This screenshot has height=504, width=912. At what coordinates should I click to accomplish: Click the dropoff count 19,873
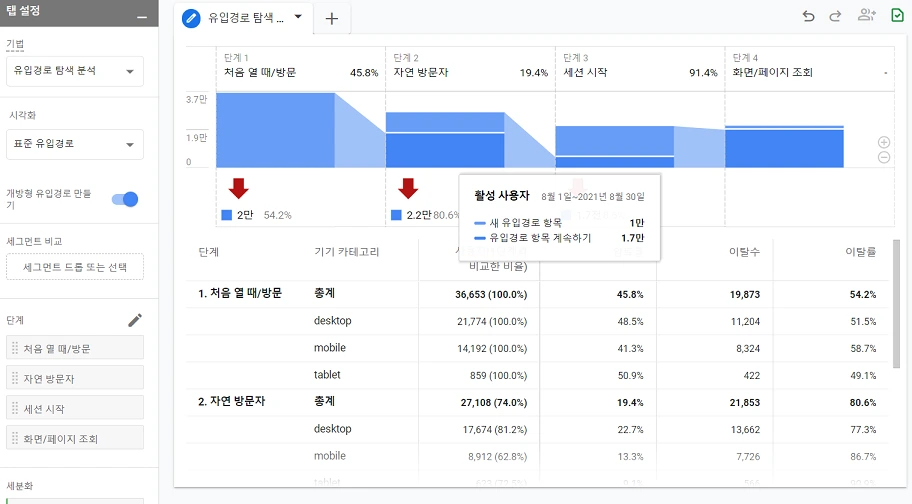744,295
